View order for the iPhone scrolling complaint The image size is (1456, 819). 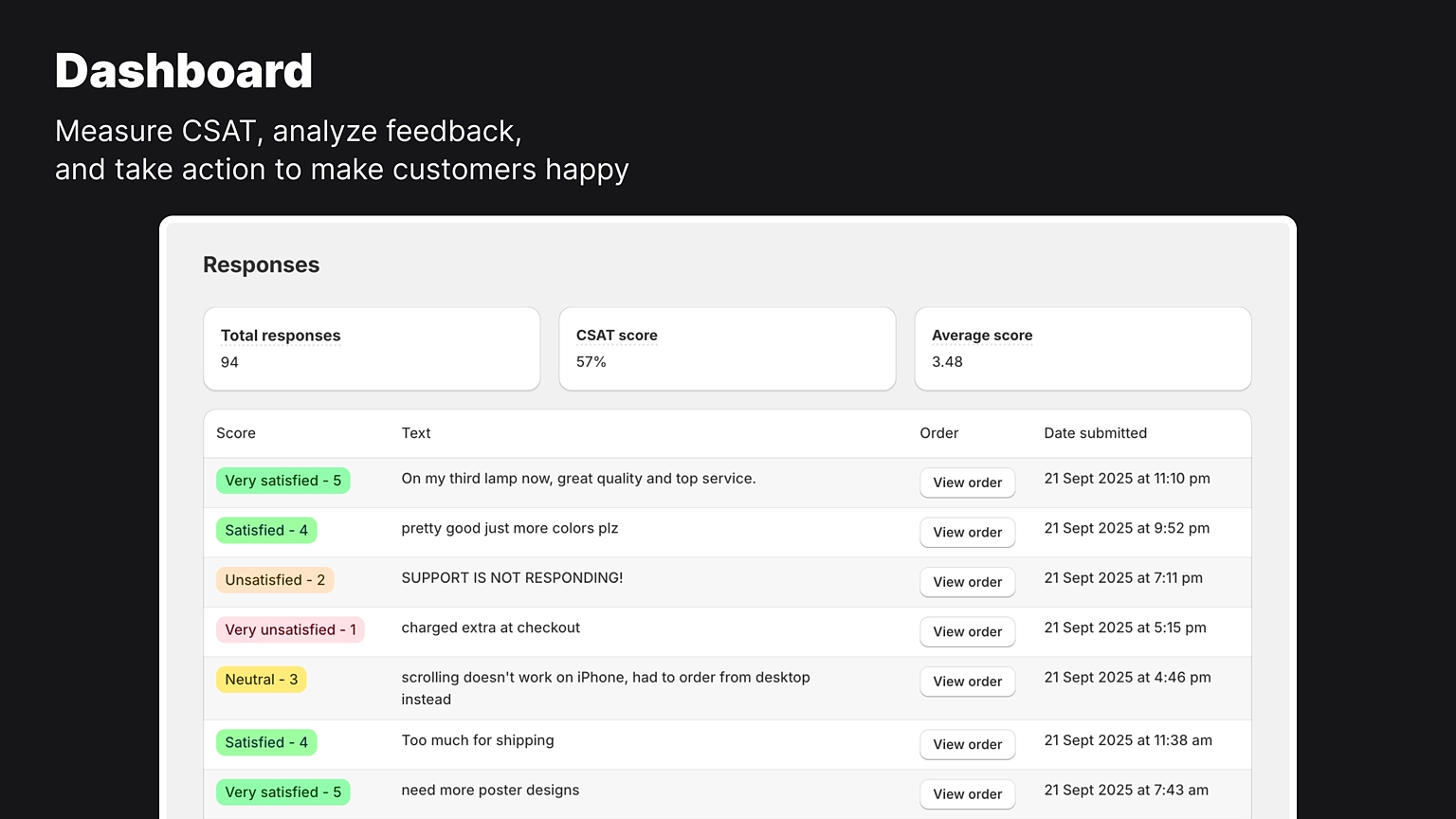[x=967, y=681]
